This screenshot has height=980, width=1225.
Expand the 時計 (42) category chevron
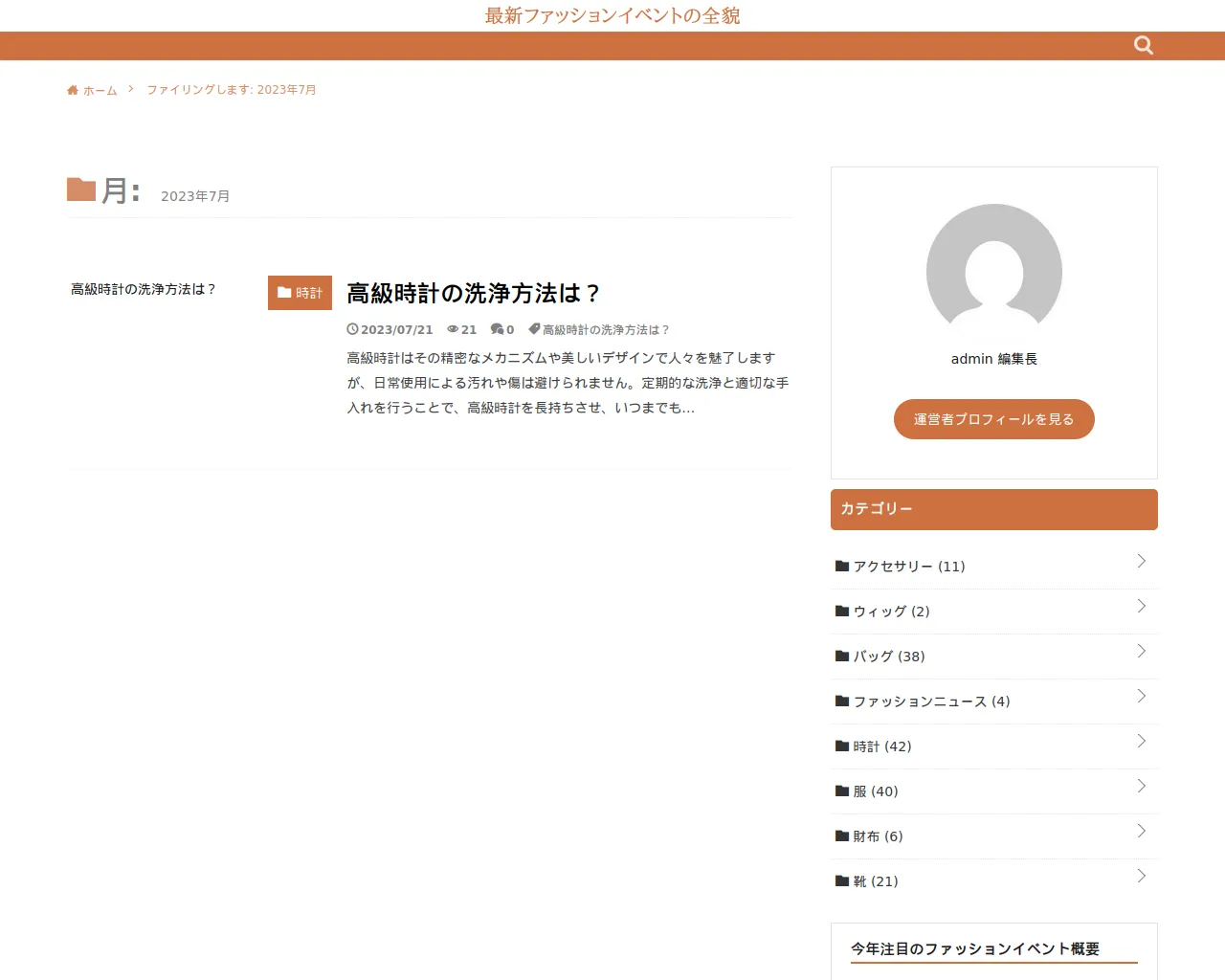tap(1141, 741)
